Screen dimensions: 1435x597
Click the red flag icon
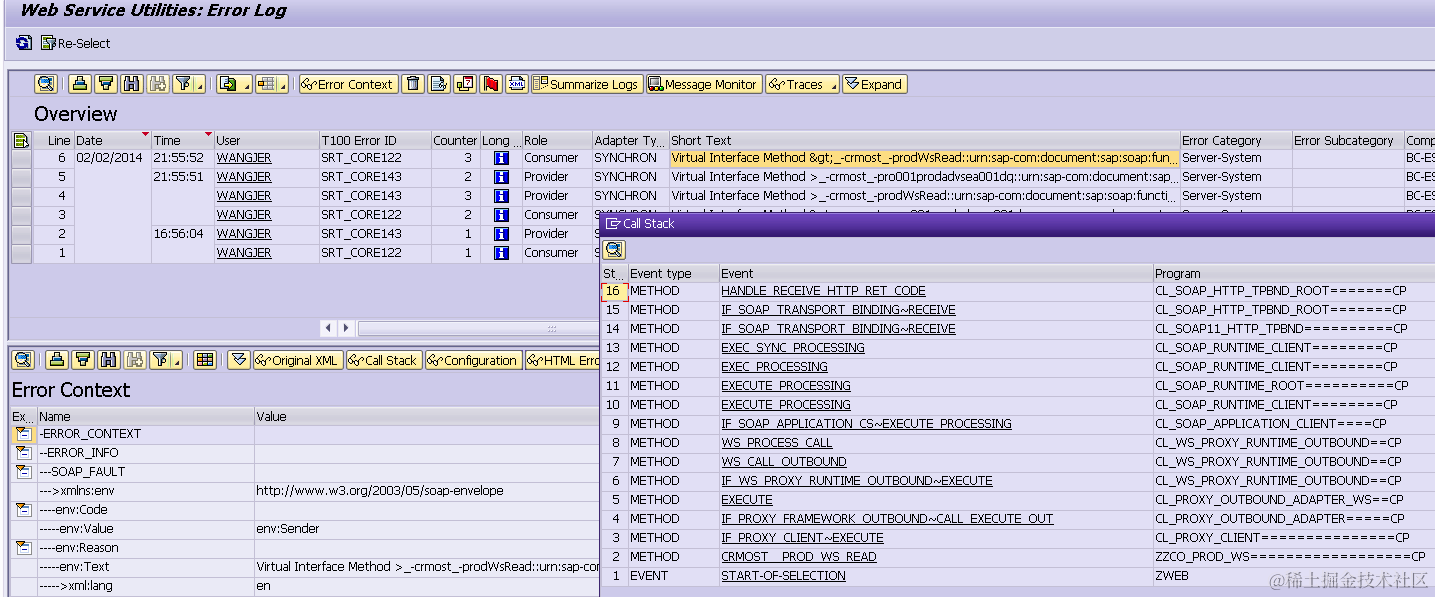point(490,84)
